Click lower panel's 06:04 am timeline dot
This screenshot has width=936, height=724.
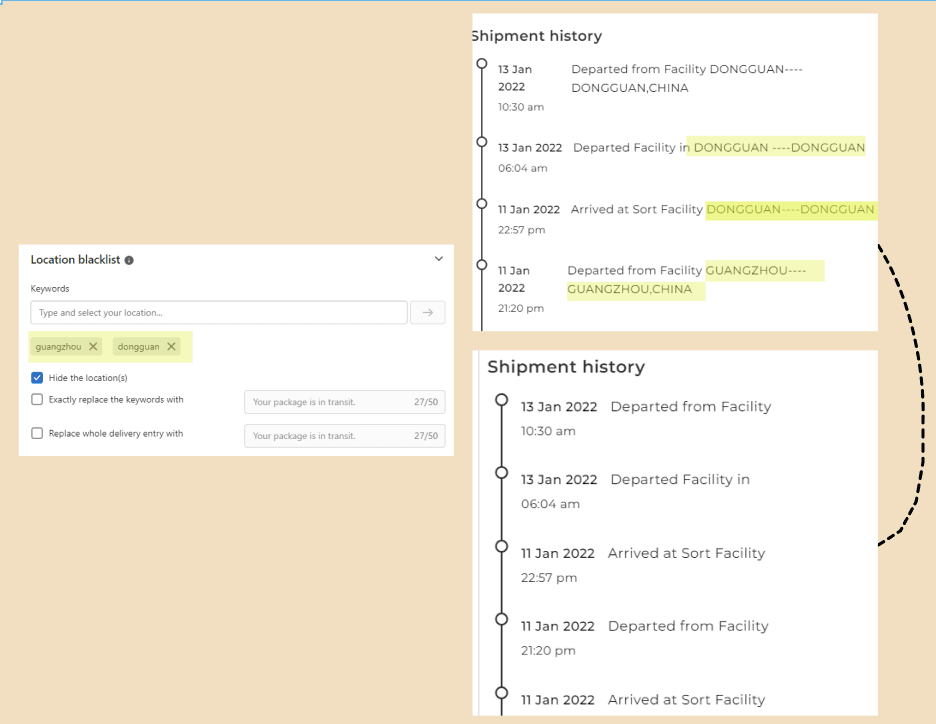point(502,473)
